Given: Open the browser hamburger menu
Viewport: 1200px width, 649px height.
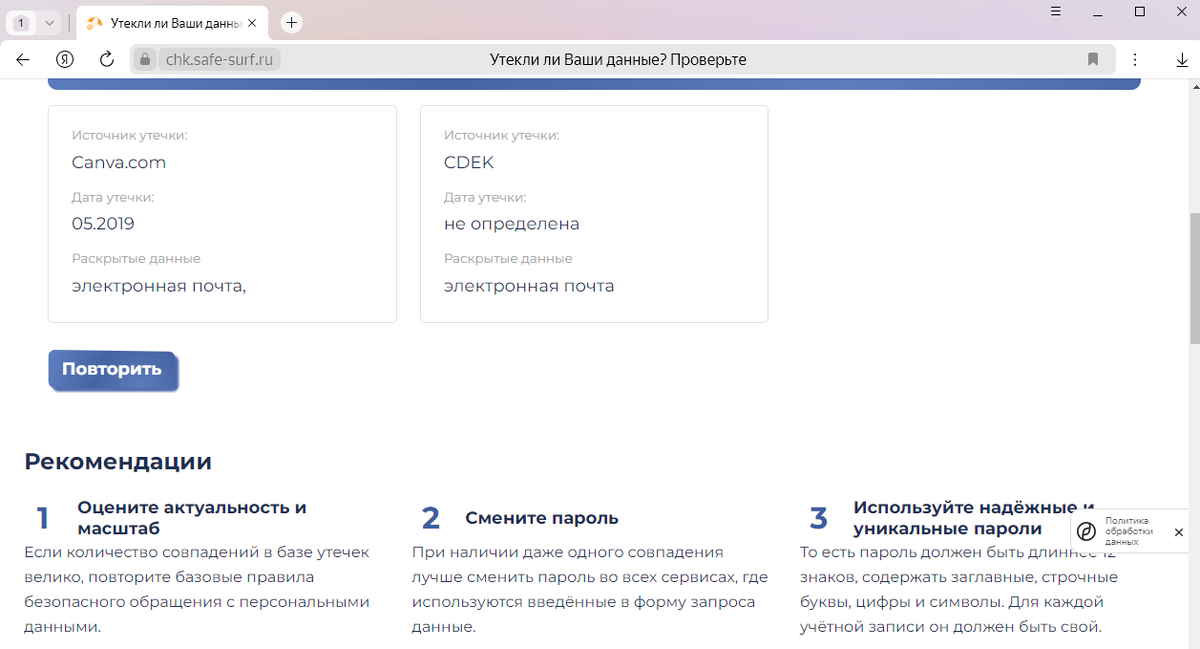Looking at the screenshot, I should pos(1057,11).
